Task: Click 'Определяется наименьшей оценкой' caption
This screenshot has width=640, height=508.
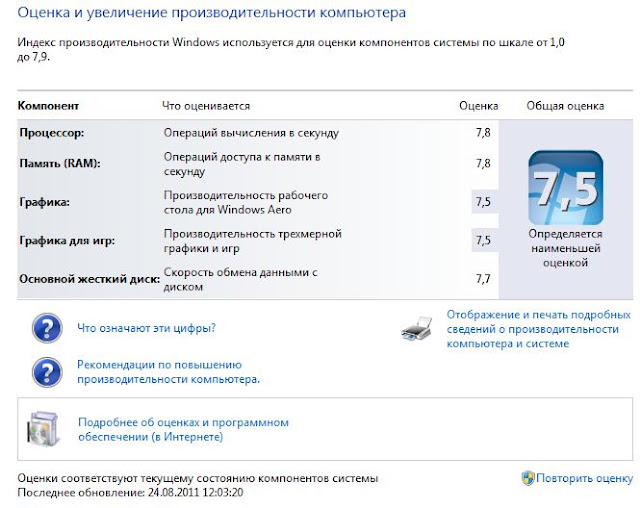Action: point(565,248)
